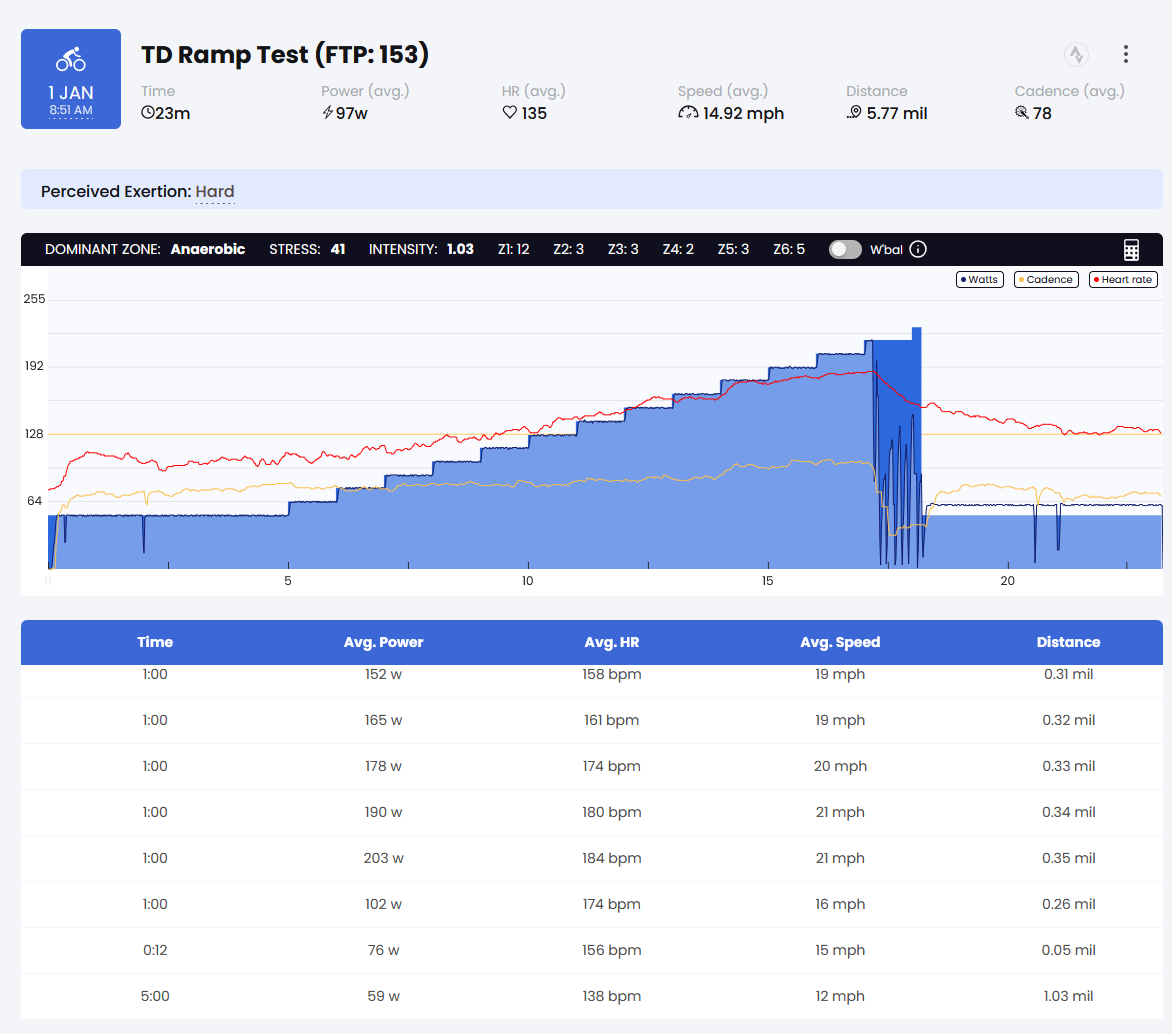Image resolution: width=1172 pixels, height=1034 pixels.
Task: Click the heart icon next to HR
Action: coord(509,113)
